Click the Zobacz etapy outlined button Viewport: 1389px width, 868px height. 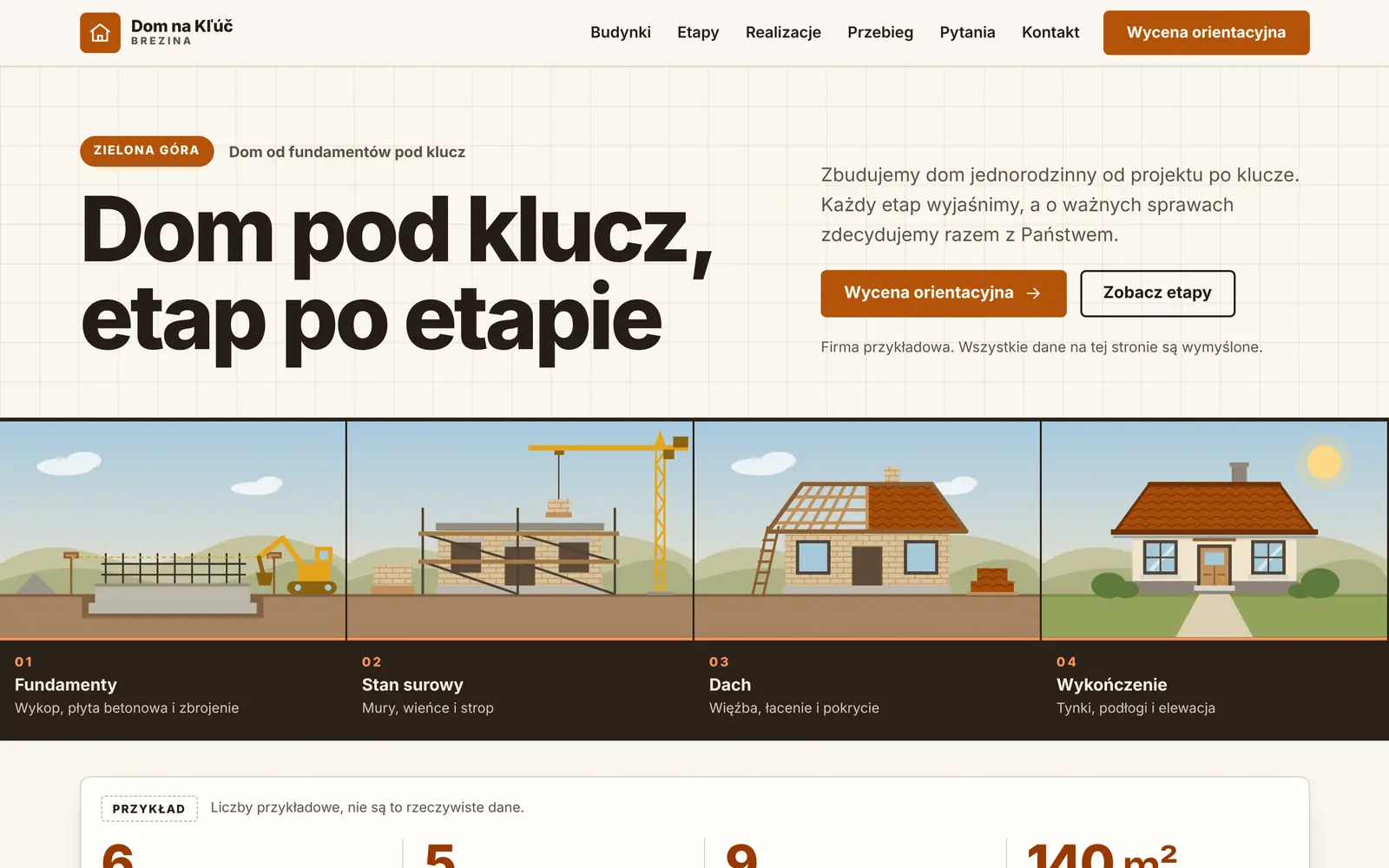1157,293
